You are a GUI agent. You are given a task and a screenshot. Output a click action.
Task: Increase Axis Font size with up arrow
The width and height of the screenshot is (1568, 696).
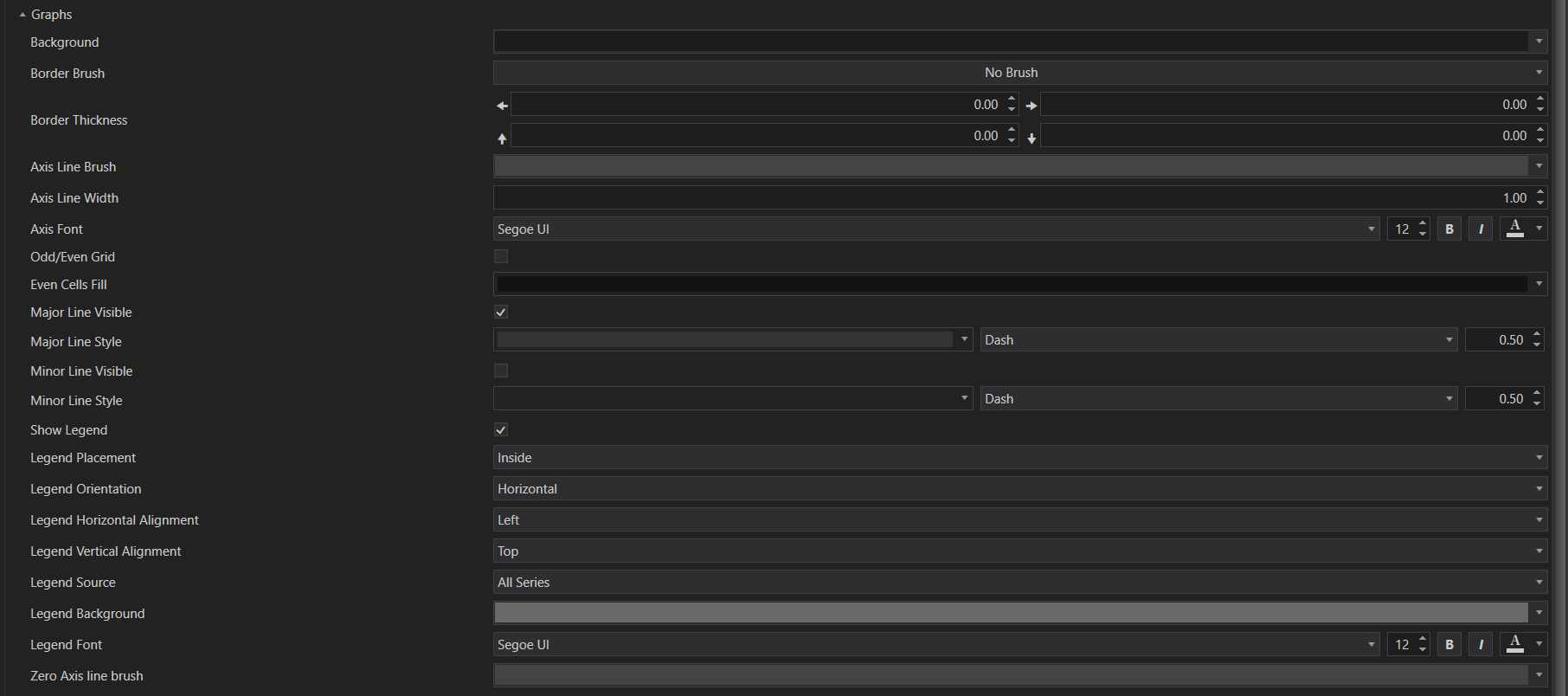click(x=1423, y=224)
